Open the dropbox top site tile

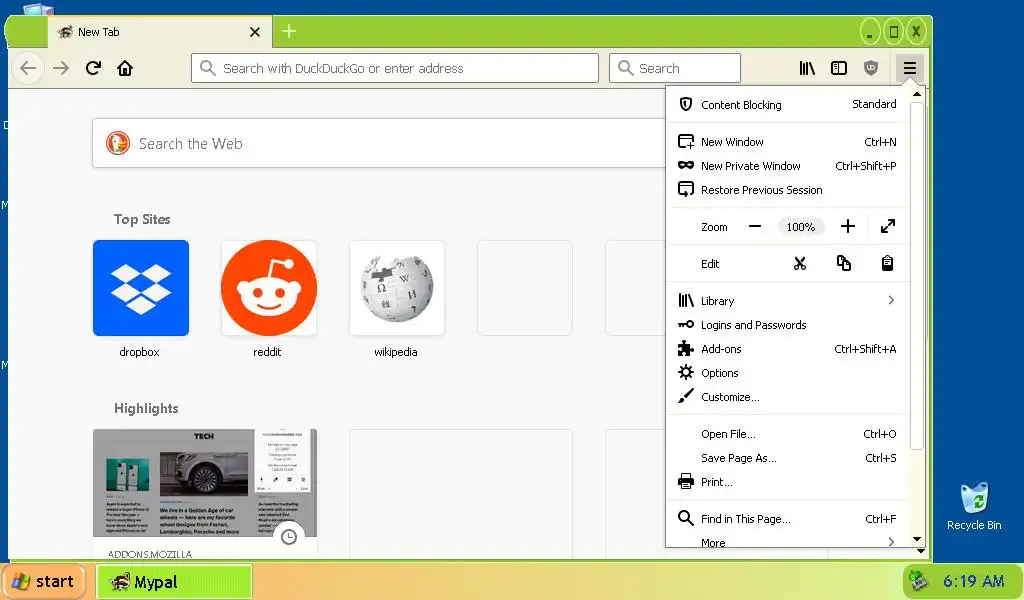[140, 288]
